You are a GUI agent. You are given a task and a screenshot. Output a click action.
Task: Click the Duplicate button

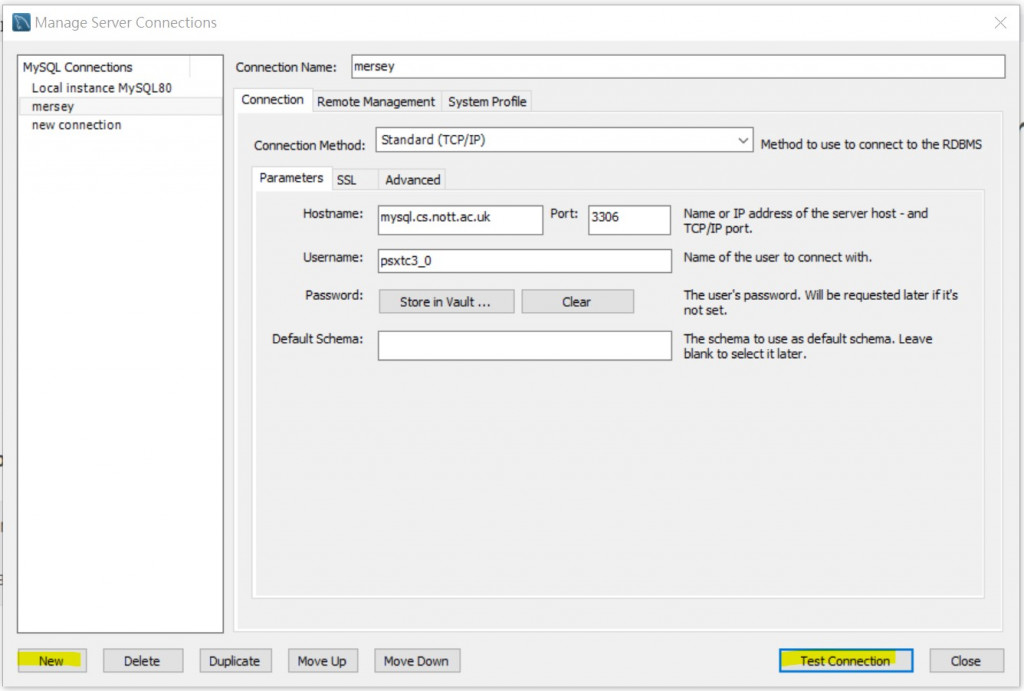click(235, 661)
